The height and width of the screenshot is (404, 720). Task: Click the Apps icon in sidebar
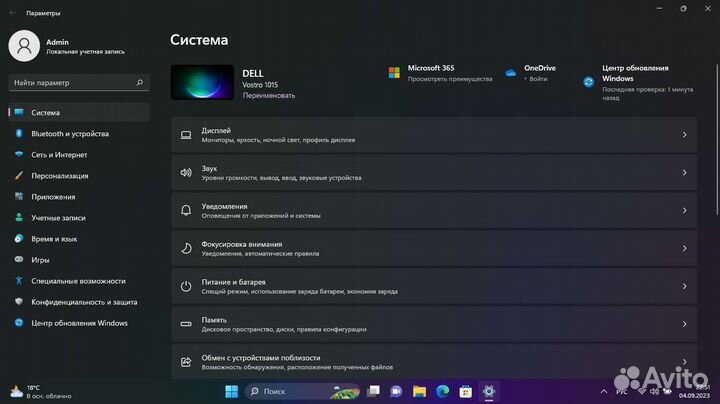click(19, 196)
